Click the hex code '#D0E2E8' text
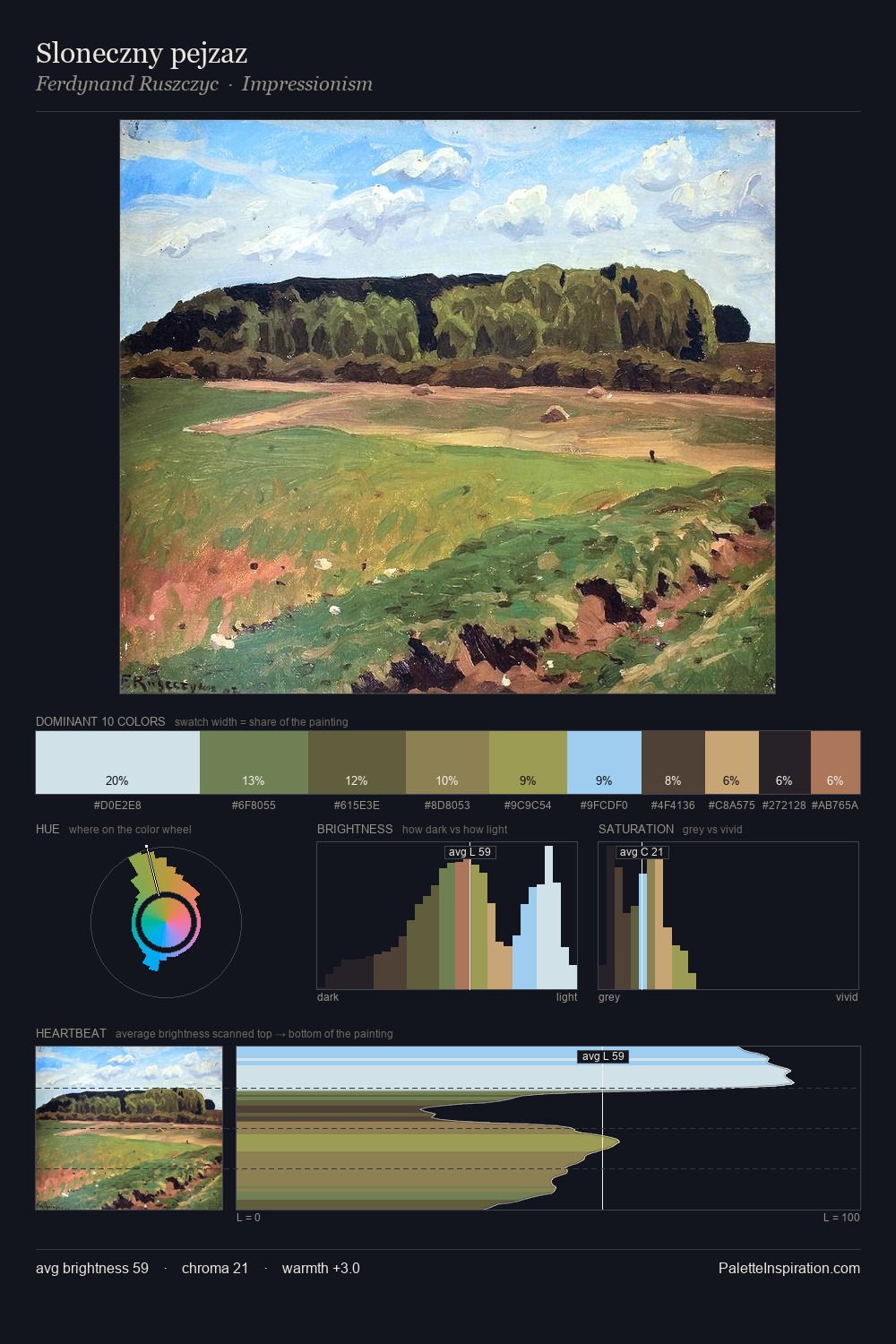 point(117,806)
